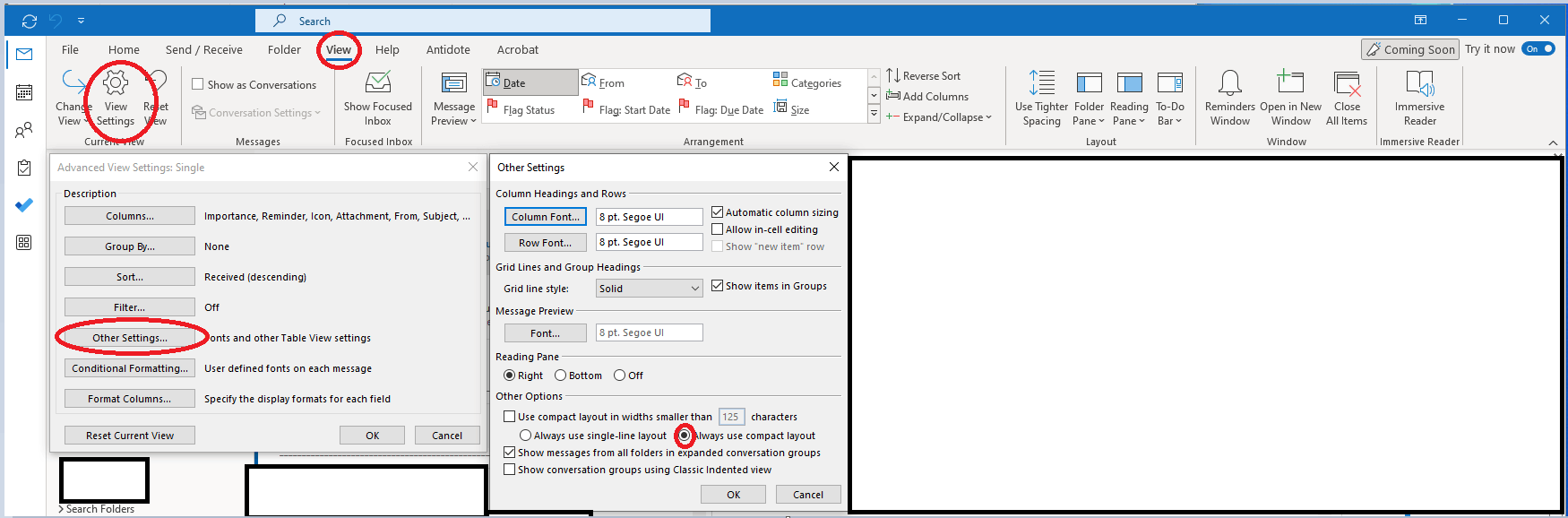Image resolution: width=1568 pixels, height=518 pixels.
Task: Select Bottom reading pane option
Action: click(x=560, y=376)
